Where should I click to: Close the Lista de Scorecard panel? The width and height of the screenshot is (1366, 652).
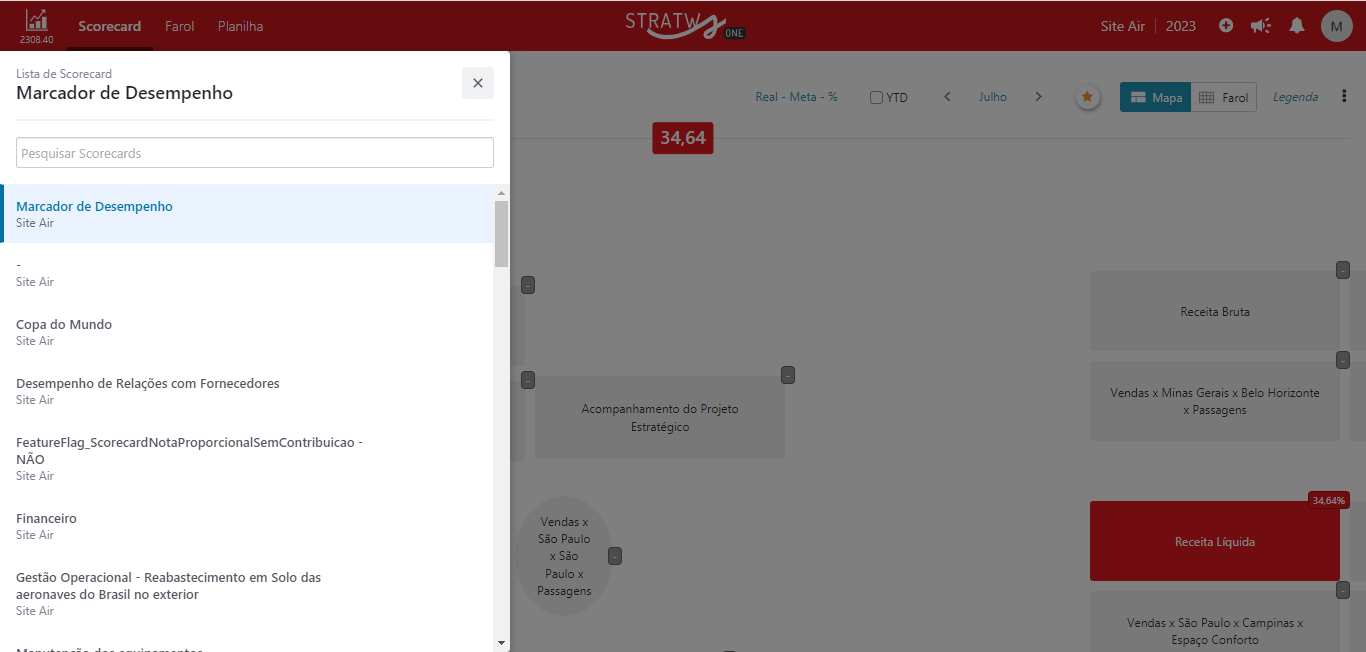click(x=478, y=83)
